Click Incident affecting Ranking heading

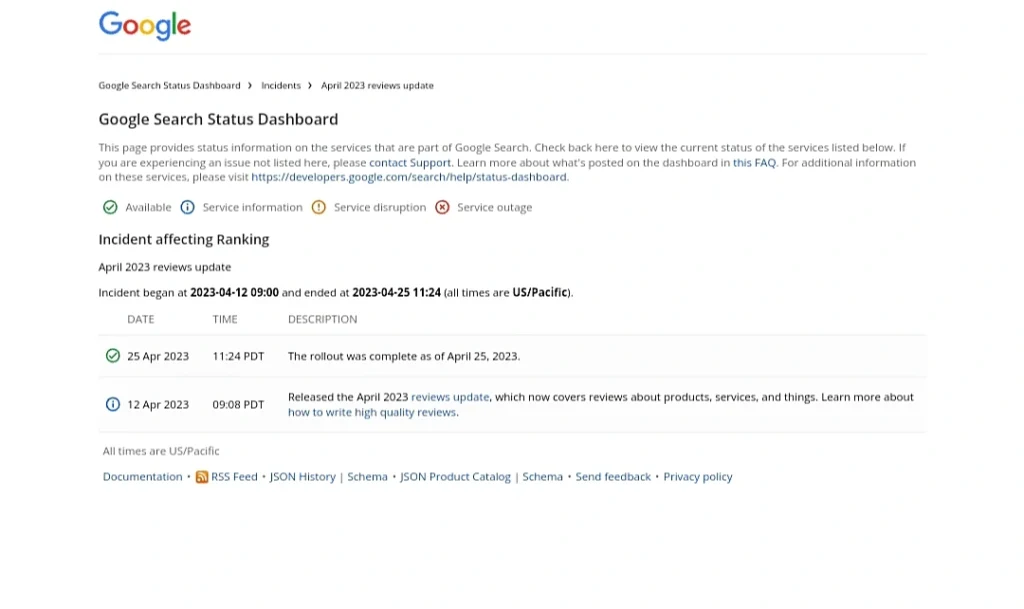pos(184,240)
